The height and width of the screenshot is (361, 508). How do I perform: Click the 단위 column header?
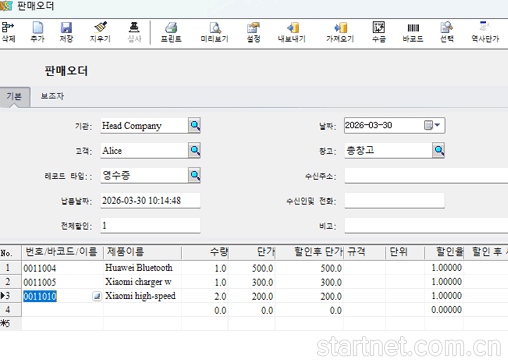click(x=405, y=252)
